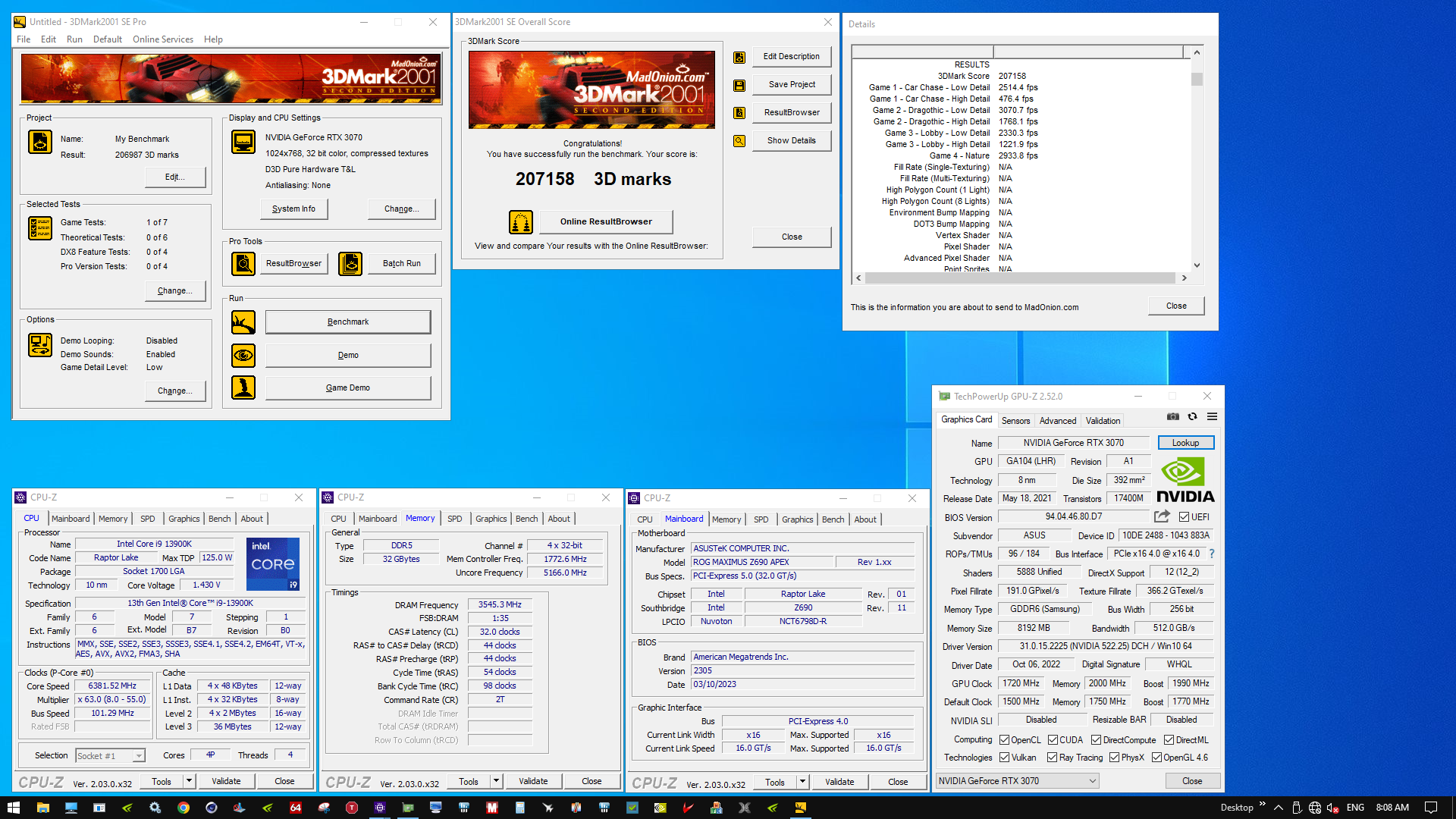This screenshot has width=1456, height=819.
Task: Click the GPU-Z BIOS export share icon
Action: click(x=1162, y=516)
